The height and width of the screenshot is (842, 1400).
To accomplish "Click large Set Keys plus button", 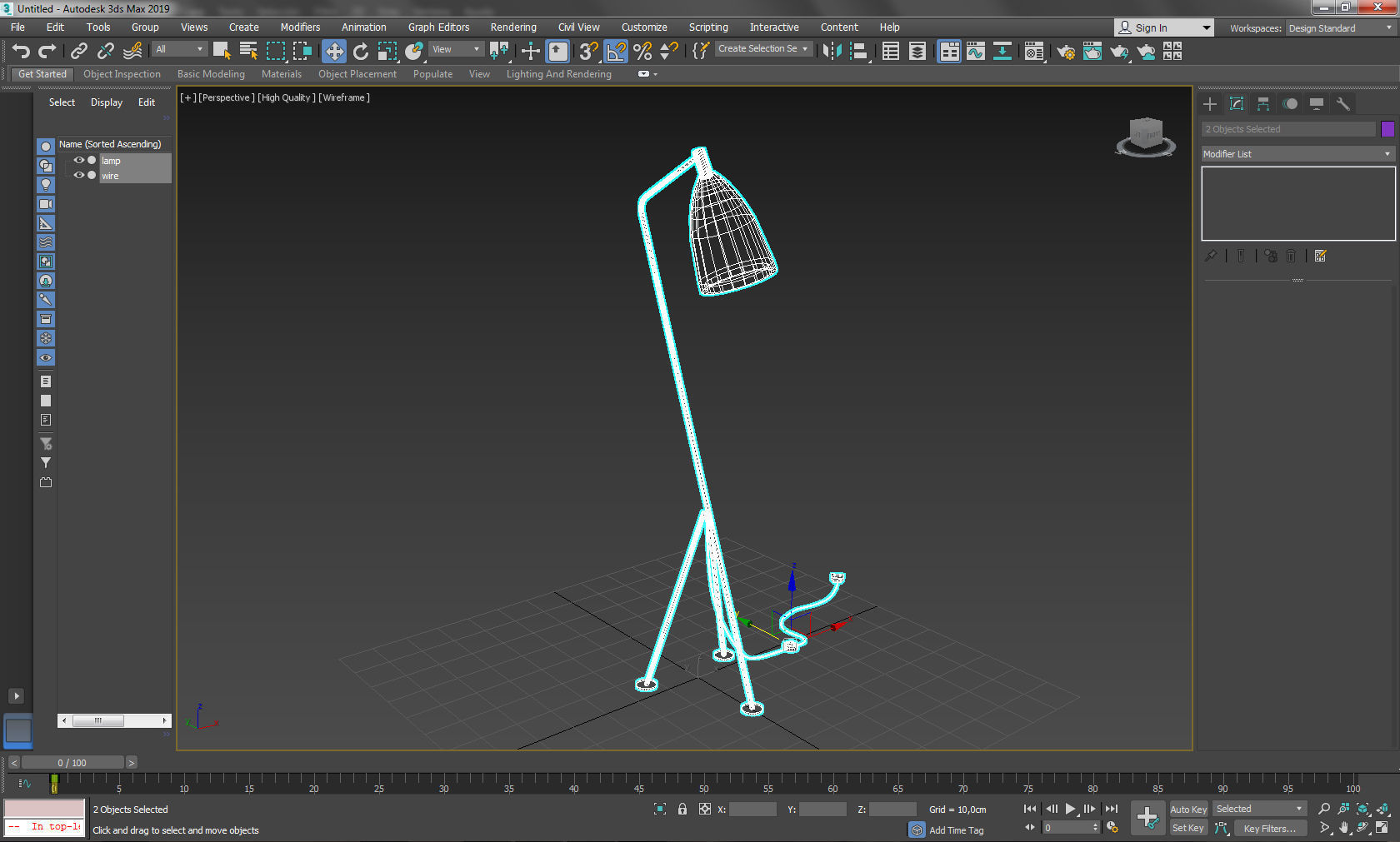I will point(1147,818).
